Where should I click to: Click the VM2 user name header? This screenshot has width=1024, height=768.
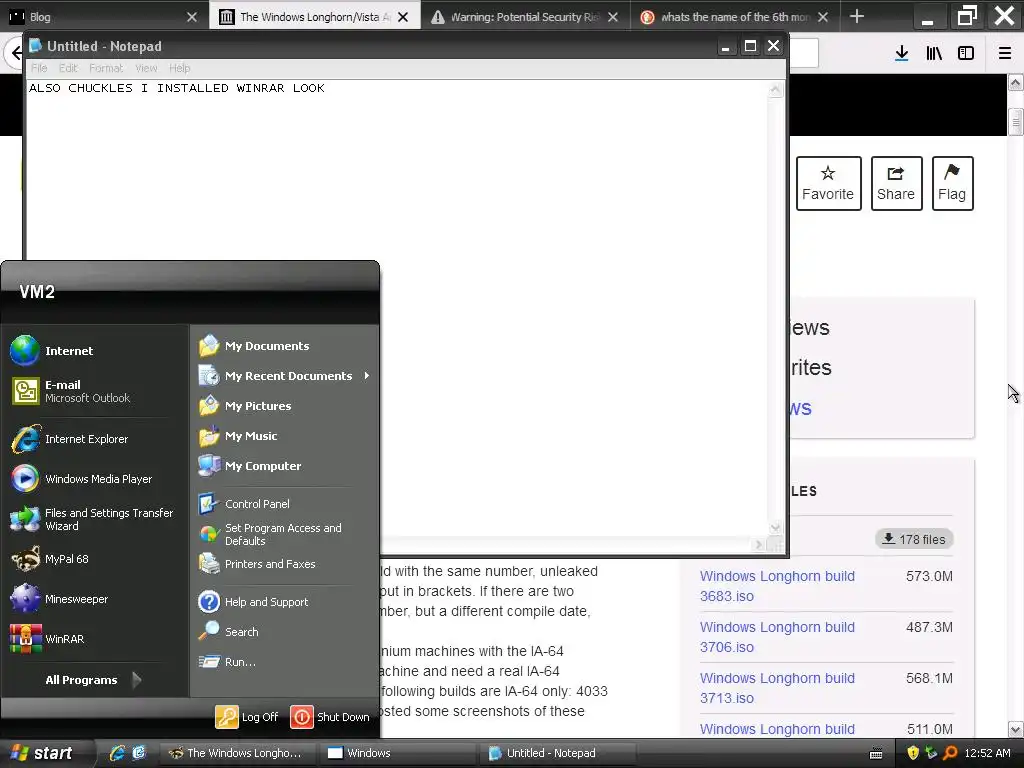37,292
